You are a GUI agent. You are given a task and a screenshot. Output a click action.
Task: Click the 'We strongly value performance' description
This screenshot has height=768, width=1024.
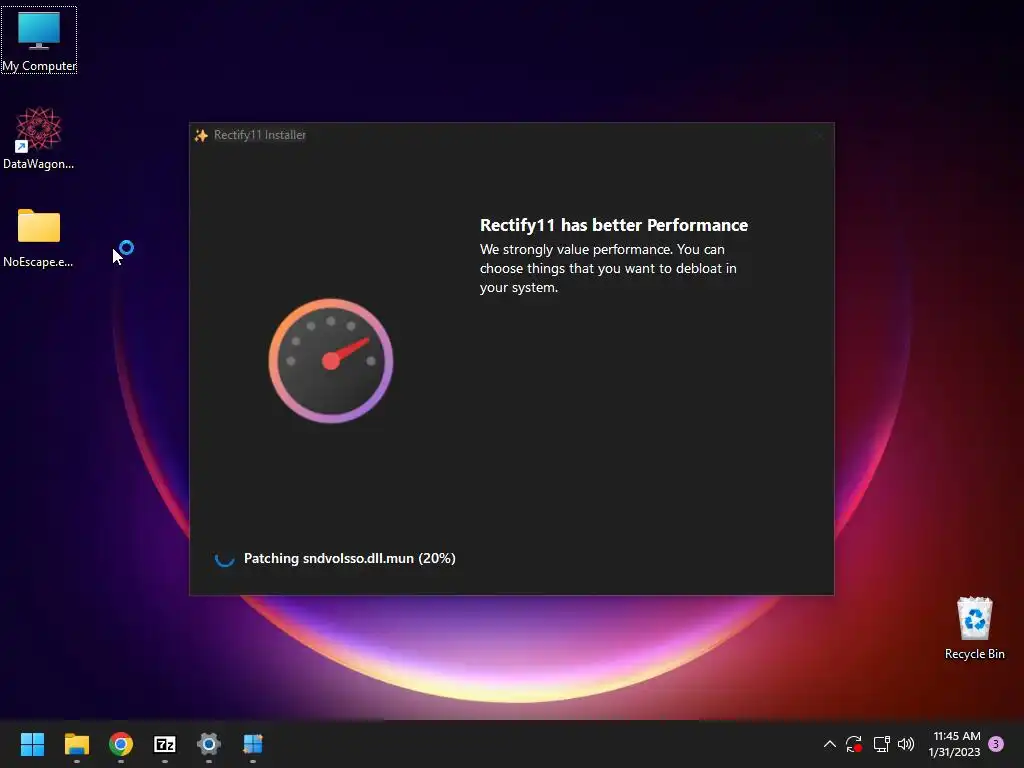(609, 268)
